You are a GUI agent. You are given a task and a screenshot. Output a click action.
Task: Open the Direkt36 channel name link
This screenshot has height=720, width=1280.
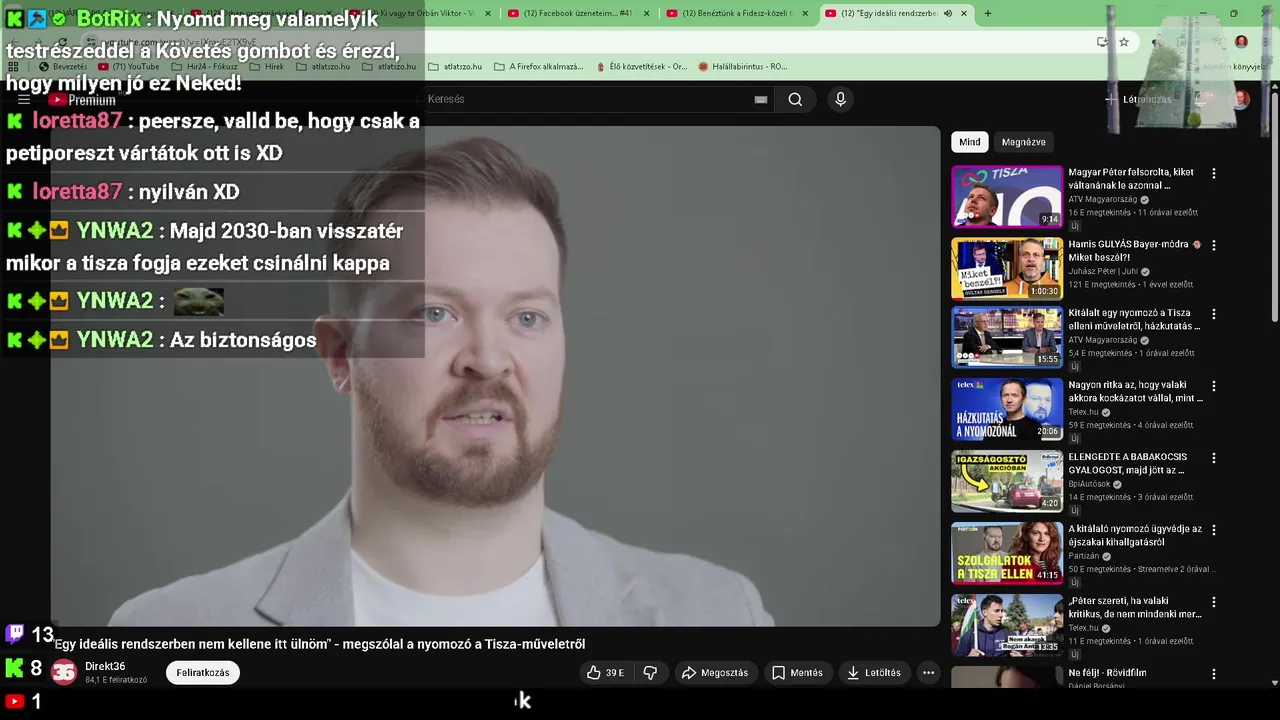tap(105, 667)
